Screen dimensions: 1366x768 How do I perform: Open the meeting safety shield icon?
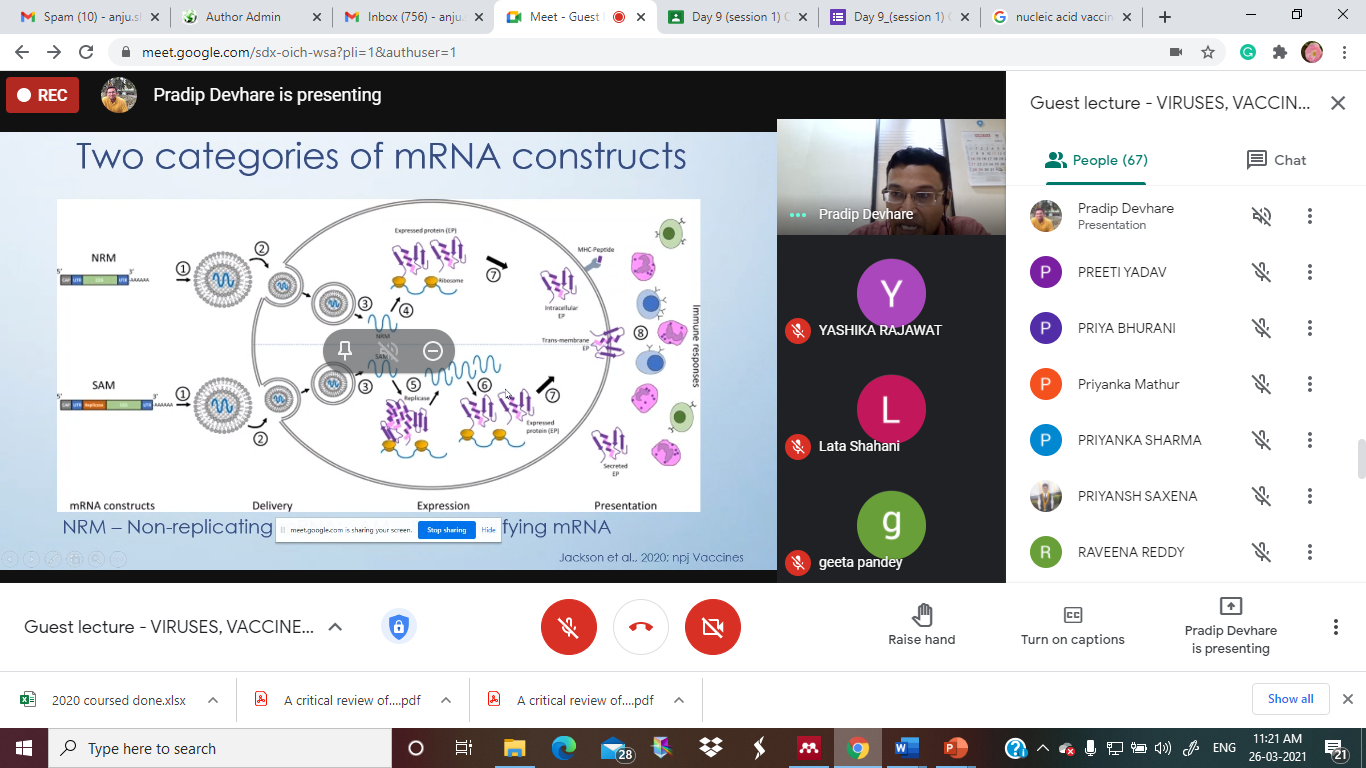click(398, 627)
